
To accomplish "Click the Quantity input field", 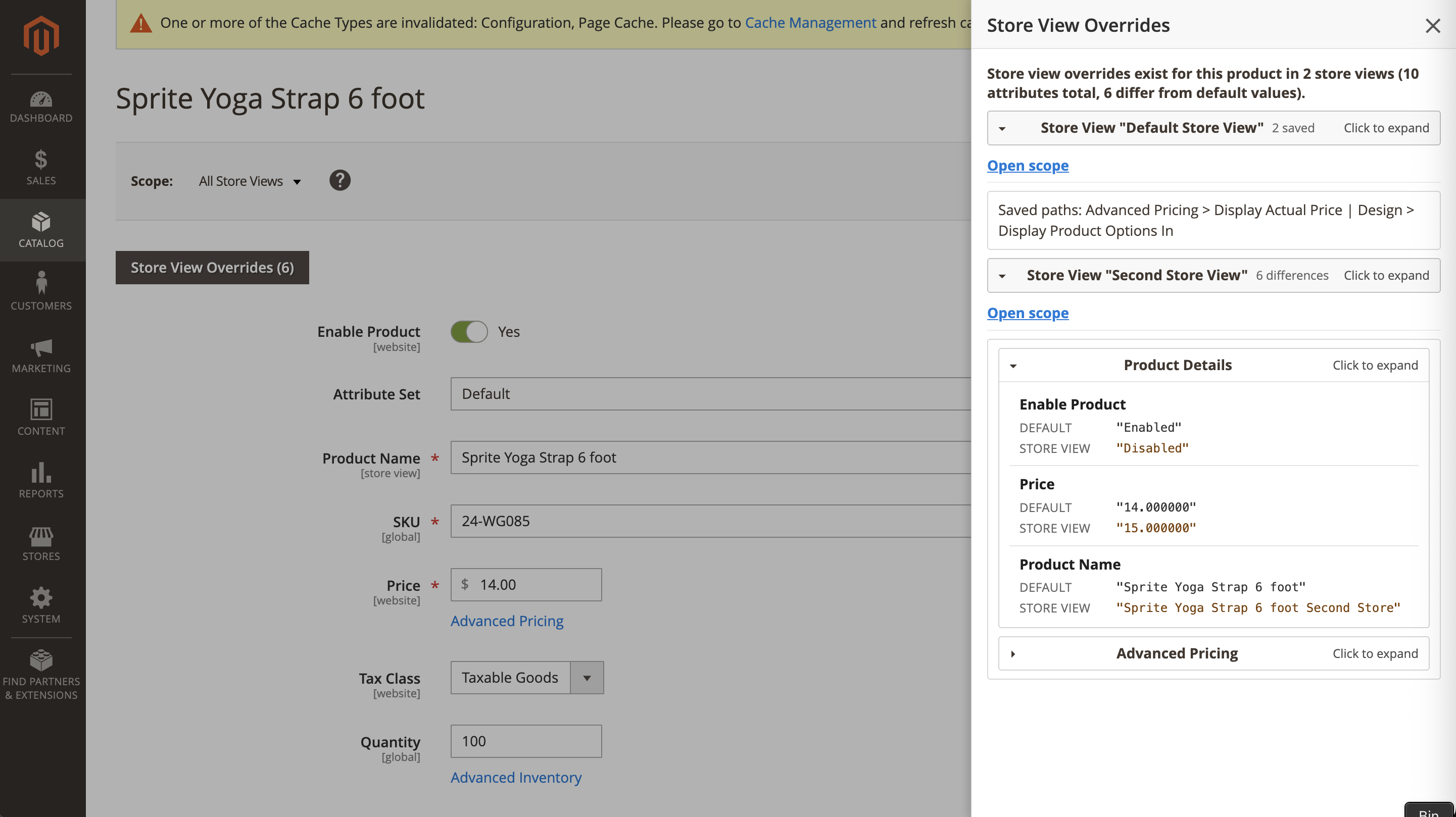I will pyautogui.click(x=525, y=741).
